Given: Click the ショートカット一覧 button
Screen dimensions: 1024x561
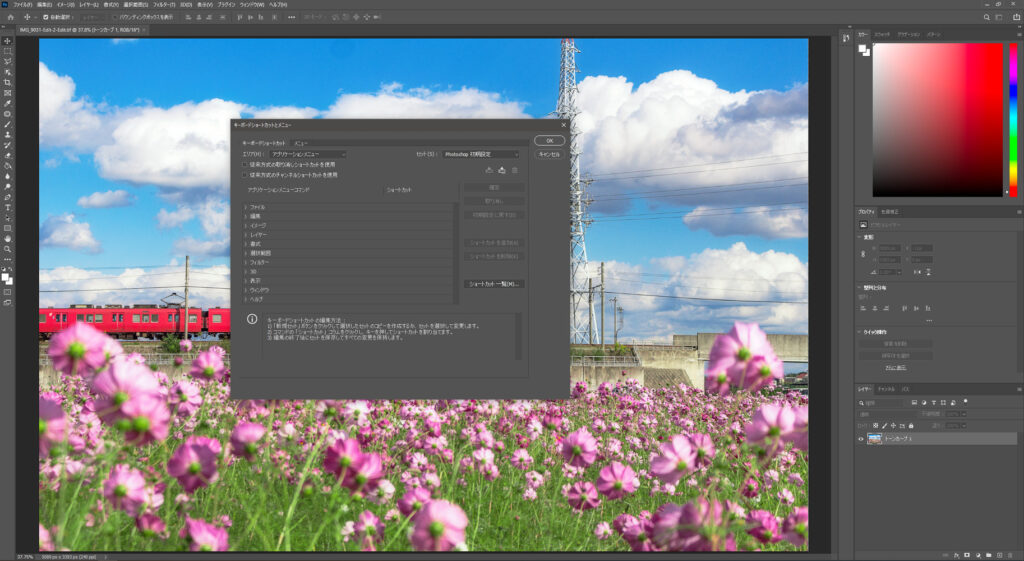Looking at the screenshot, I should (494, 284).
